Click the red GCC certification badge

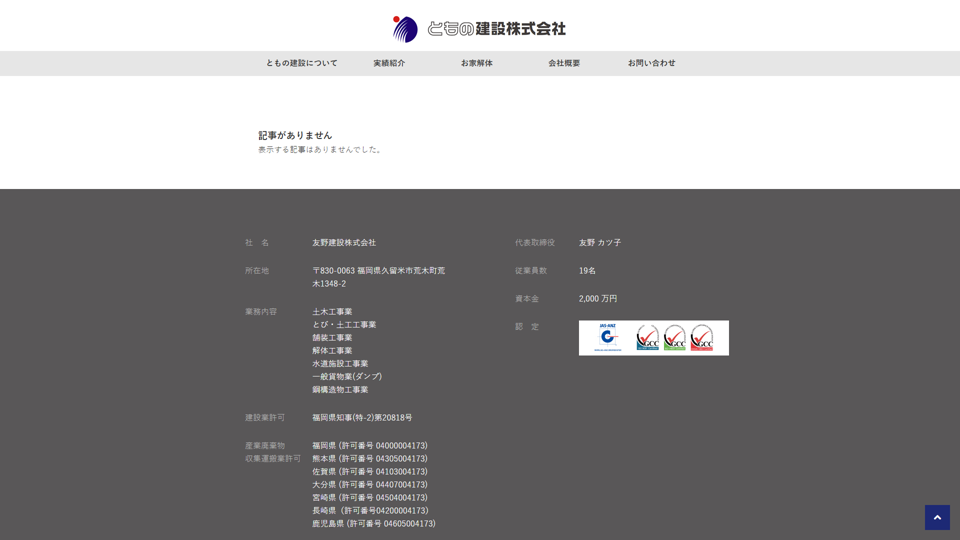point(702,338)
